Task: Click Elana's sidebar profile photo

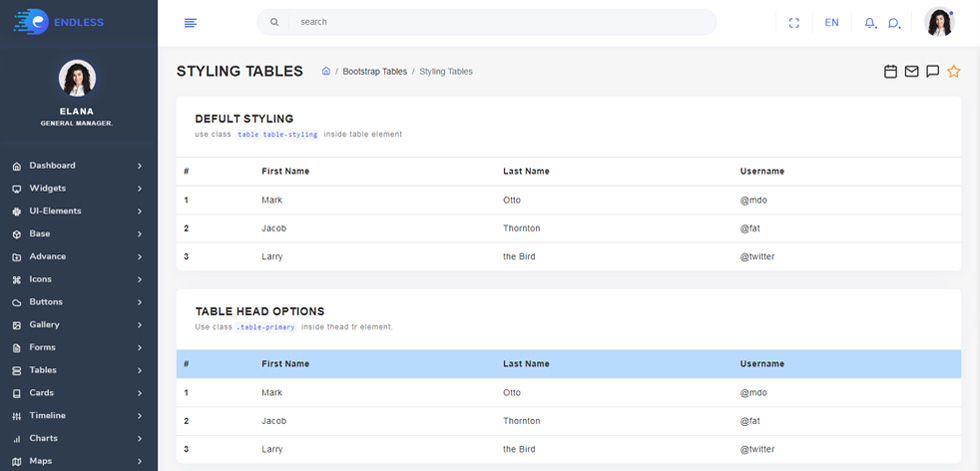Action: [x=78, y=78]
